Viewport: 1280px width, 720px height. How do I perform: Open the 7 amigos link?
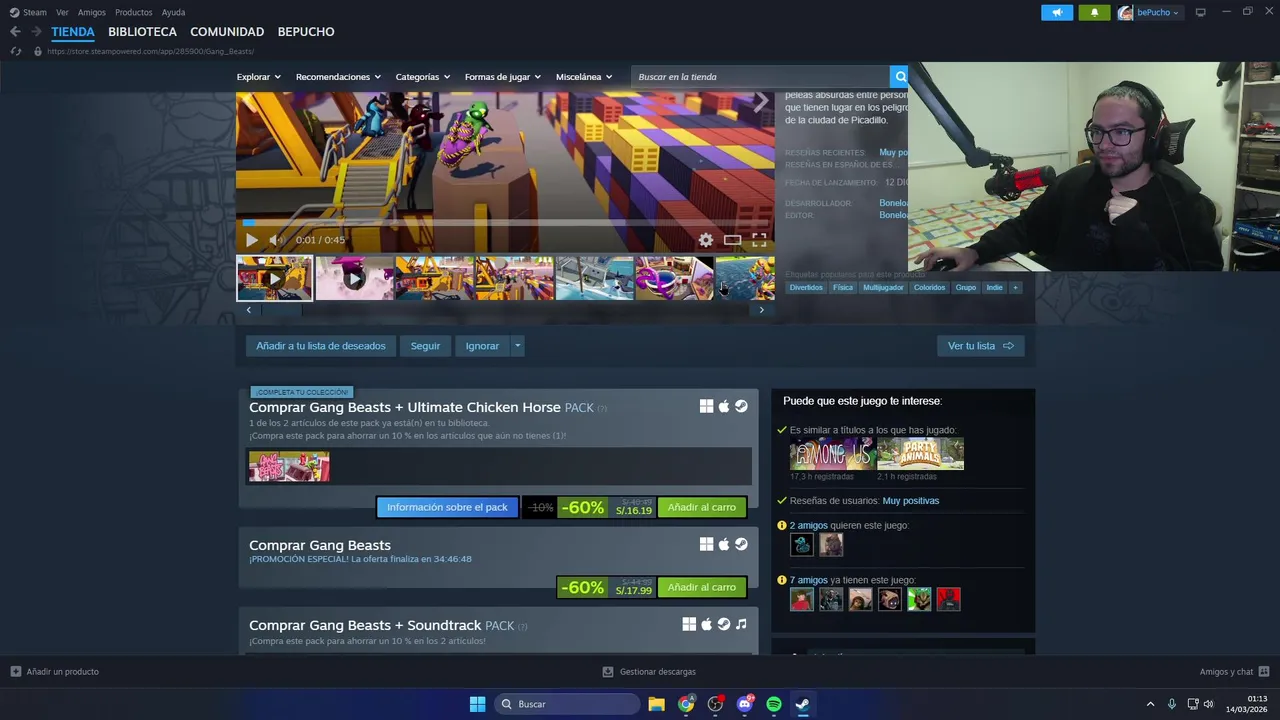(809, 580)
